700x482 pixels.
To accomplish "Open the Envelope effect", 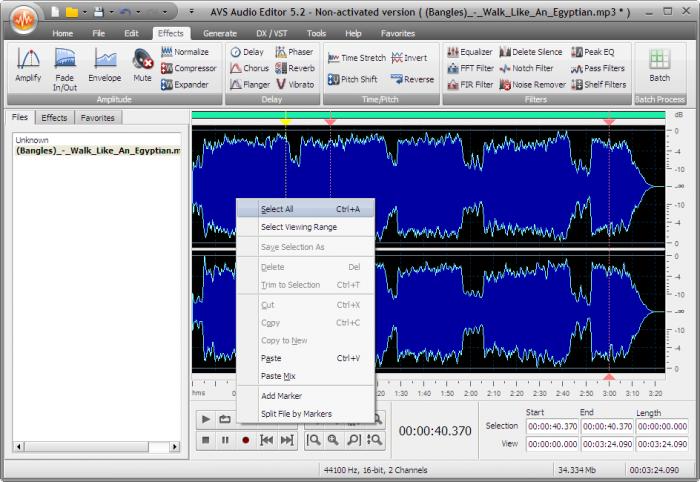I will [105, 66].
